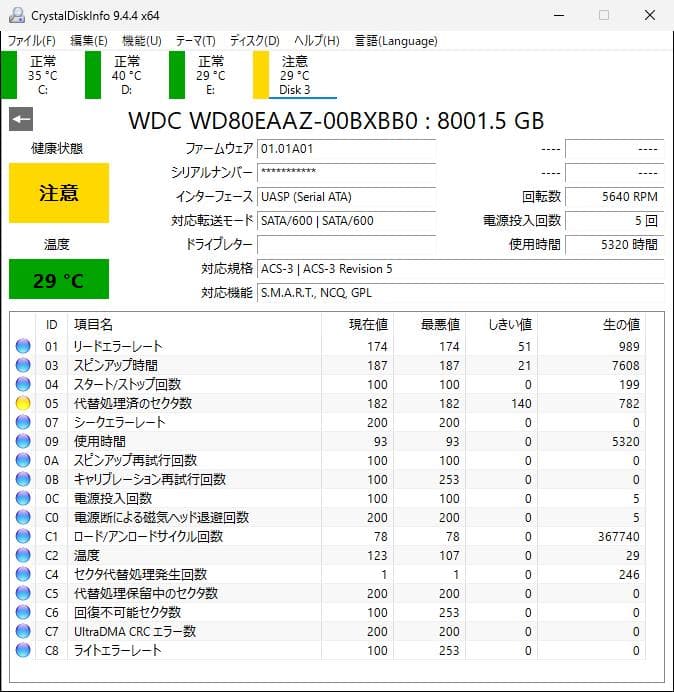Image resolution: width=674 pixels, height=692 pixels.
Task: Click the power-on hours field 5320 時間
Action: (614, 244)
